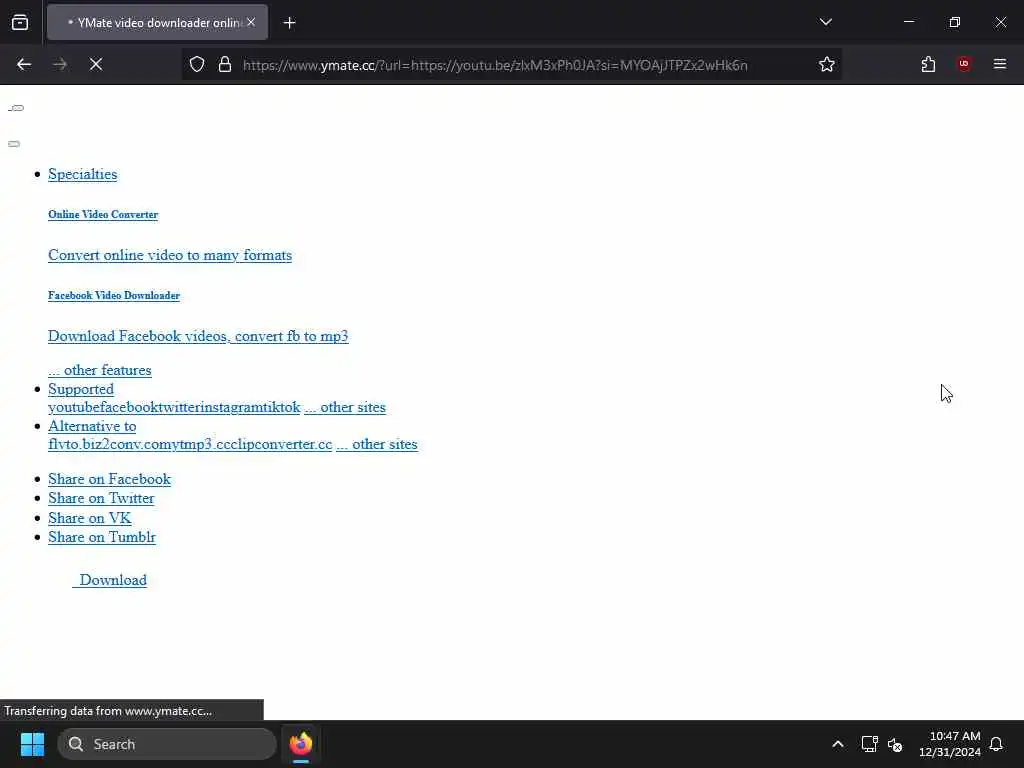Open Convert online video to many formats

(x=170, y=255)
